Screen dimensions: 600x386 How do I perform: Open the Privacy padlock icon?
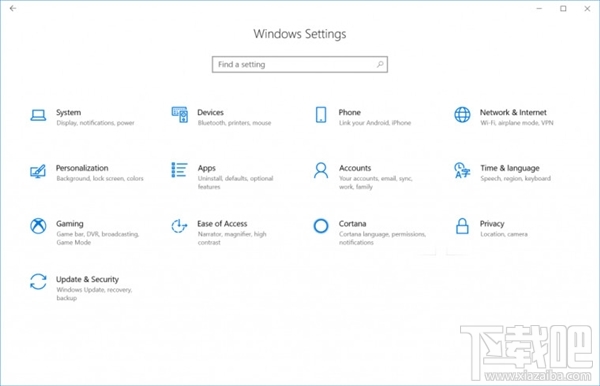[462, 226]
